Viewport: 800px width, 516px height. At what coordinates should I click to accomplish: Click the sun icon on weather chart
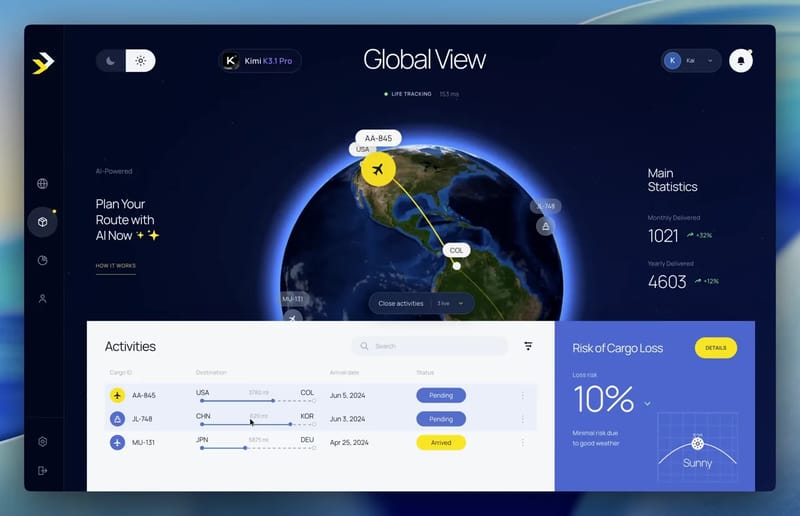tap(697, 443)
